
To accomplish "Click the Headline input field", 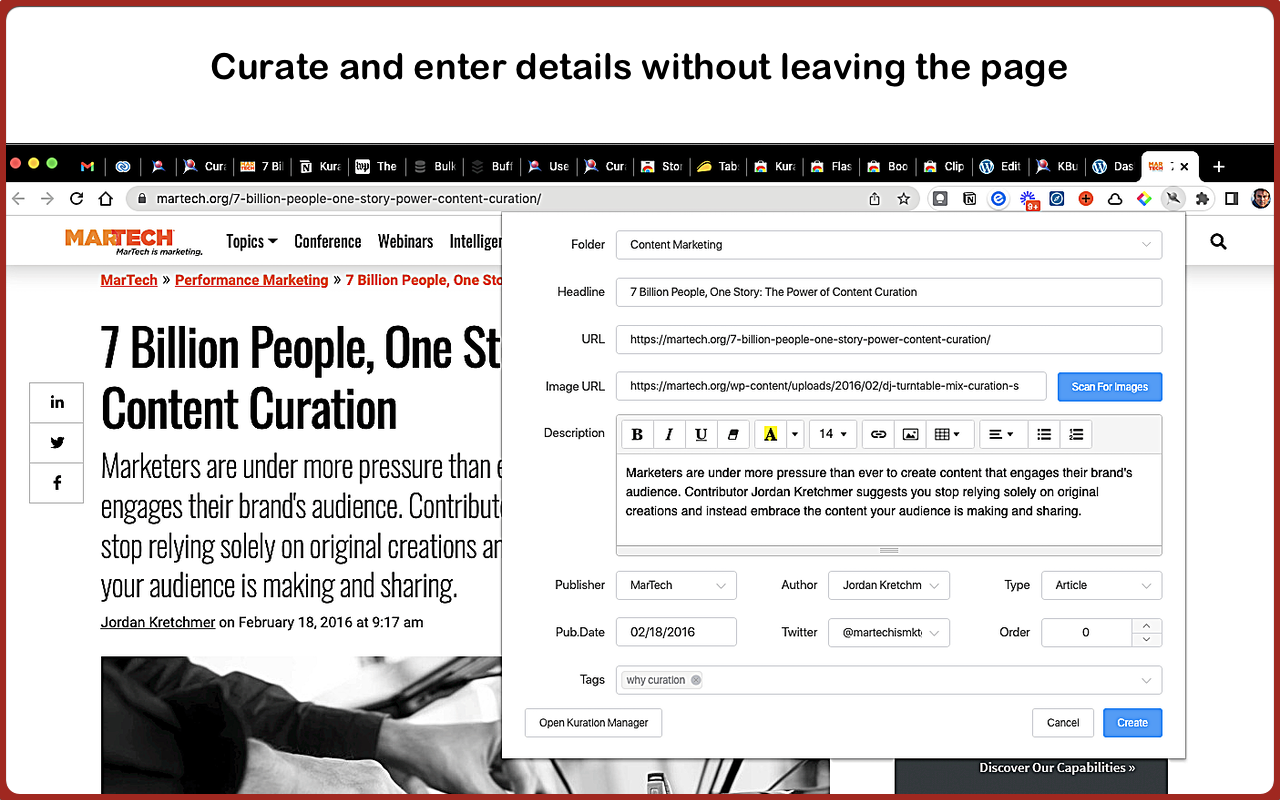I will 889,292.
